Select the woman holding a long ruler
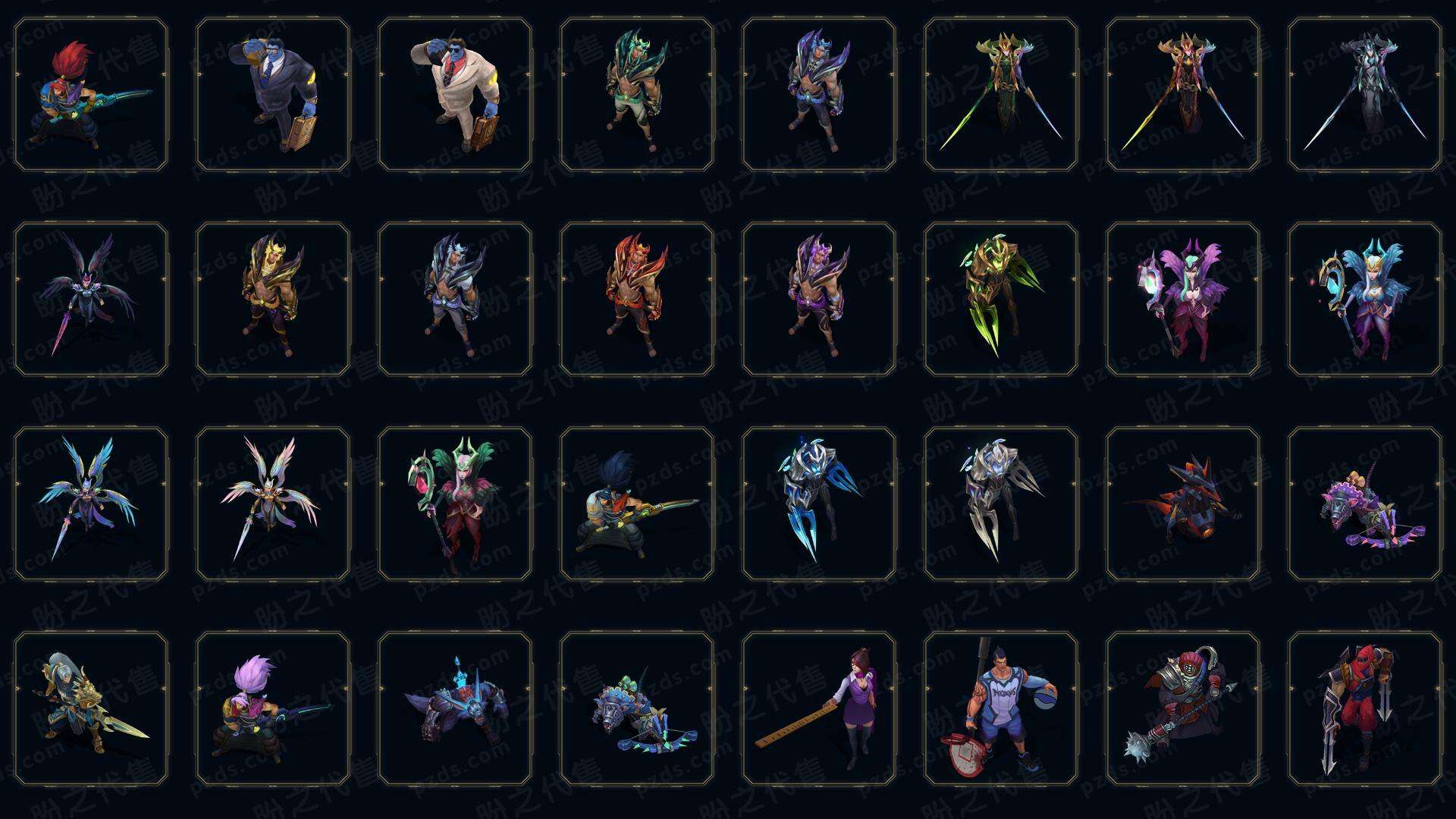The width and height of the screenshot is (1456, 819). (819, 708)
